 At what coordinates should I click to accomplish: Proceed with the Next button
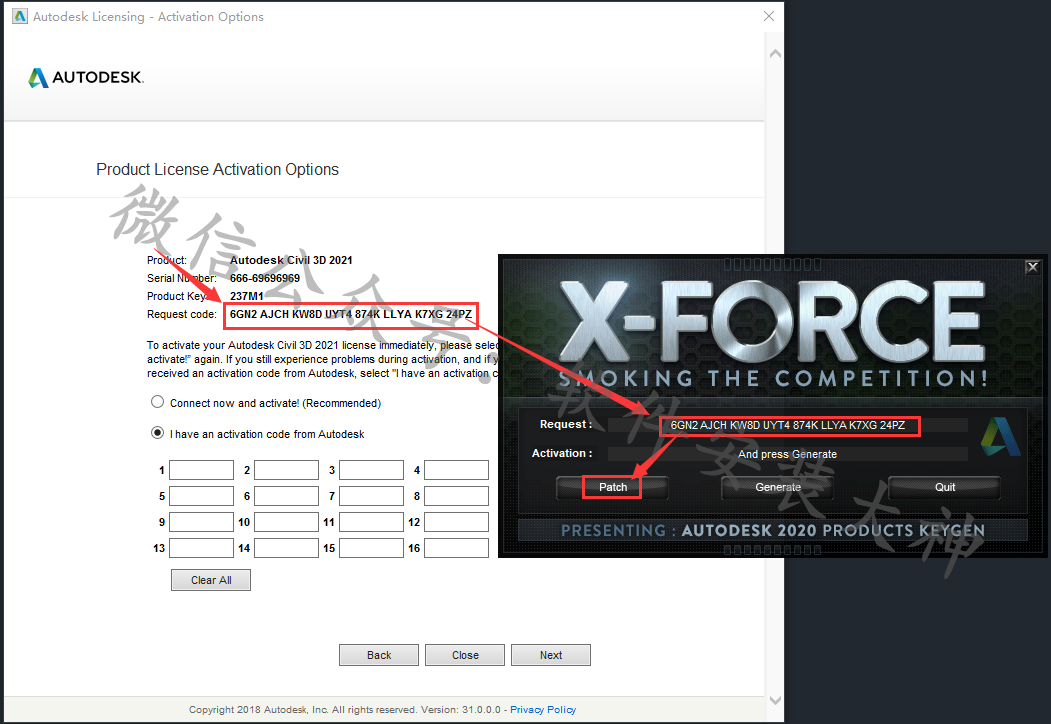[551, 655]
